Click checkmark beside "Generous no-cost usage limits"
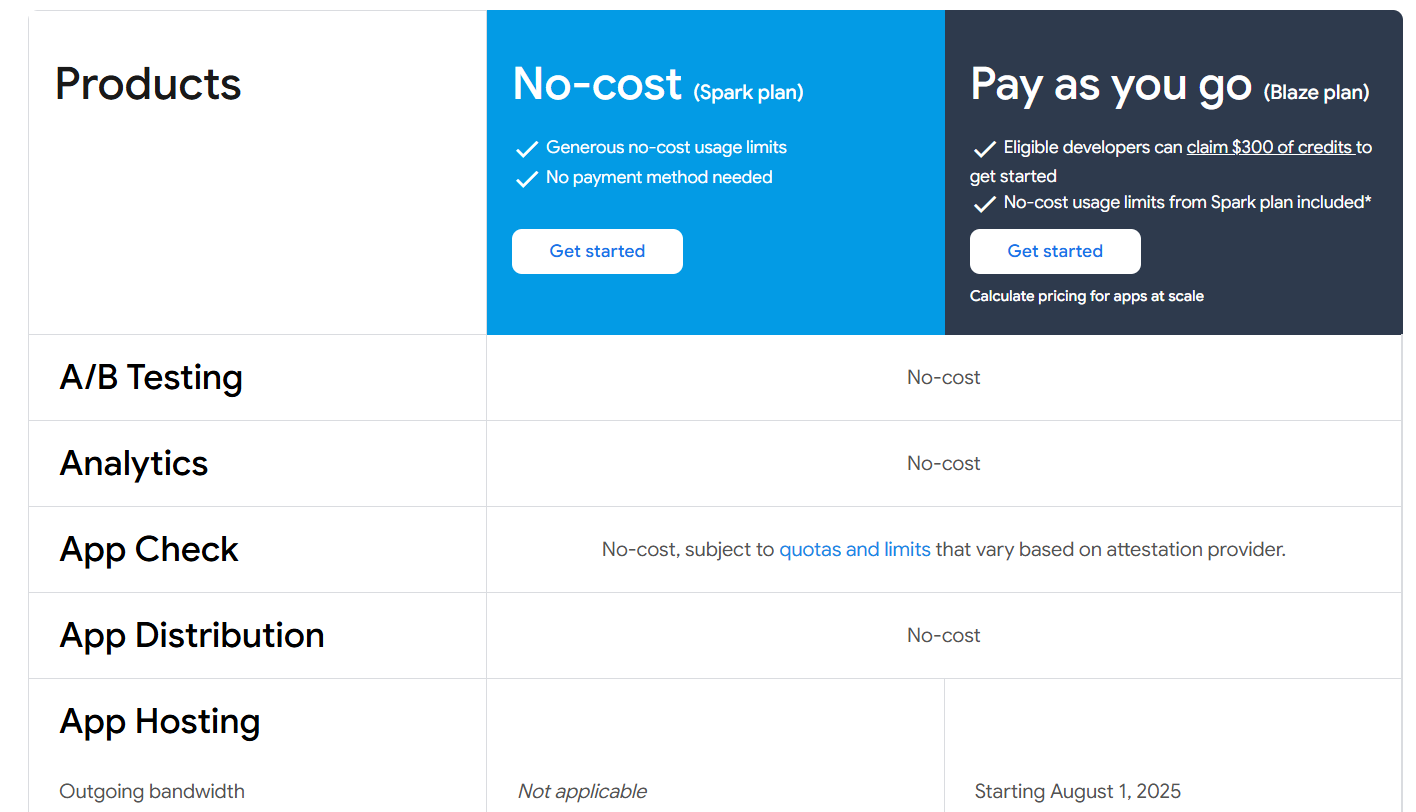The width and height of the screenshot is (1416, 812). coord(526,147)
